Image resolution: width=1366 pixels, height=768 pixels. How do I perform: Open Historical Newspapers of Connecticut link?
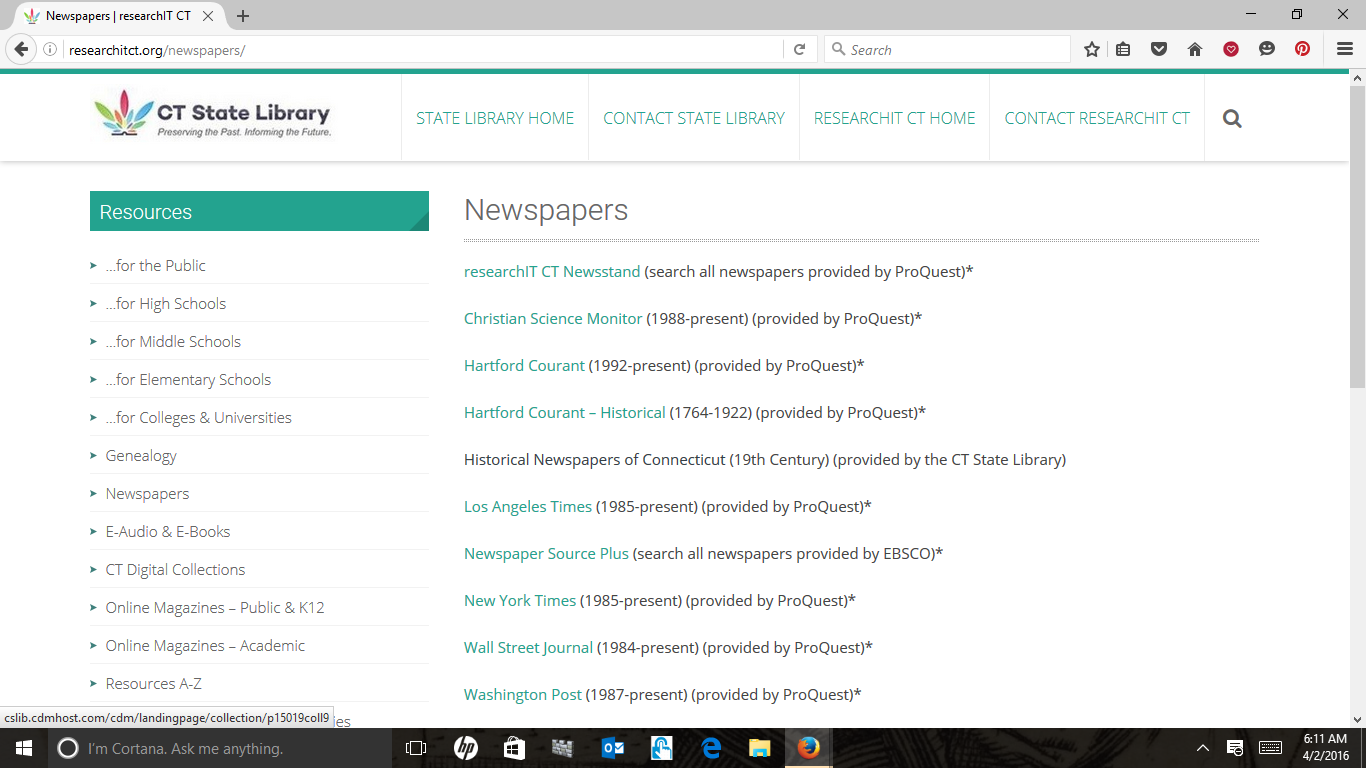point(595,459)
